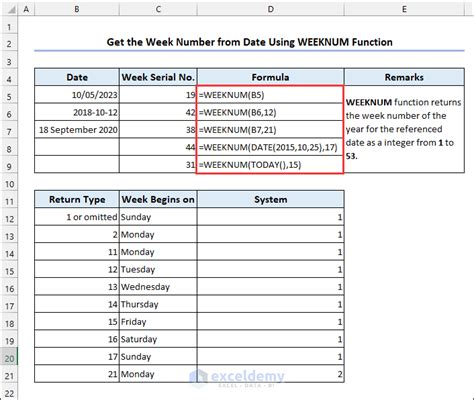Select return type 13 cell

pos(77,287)
